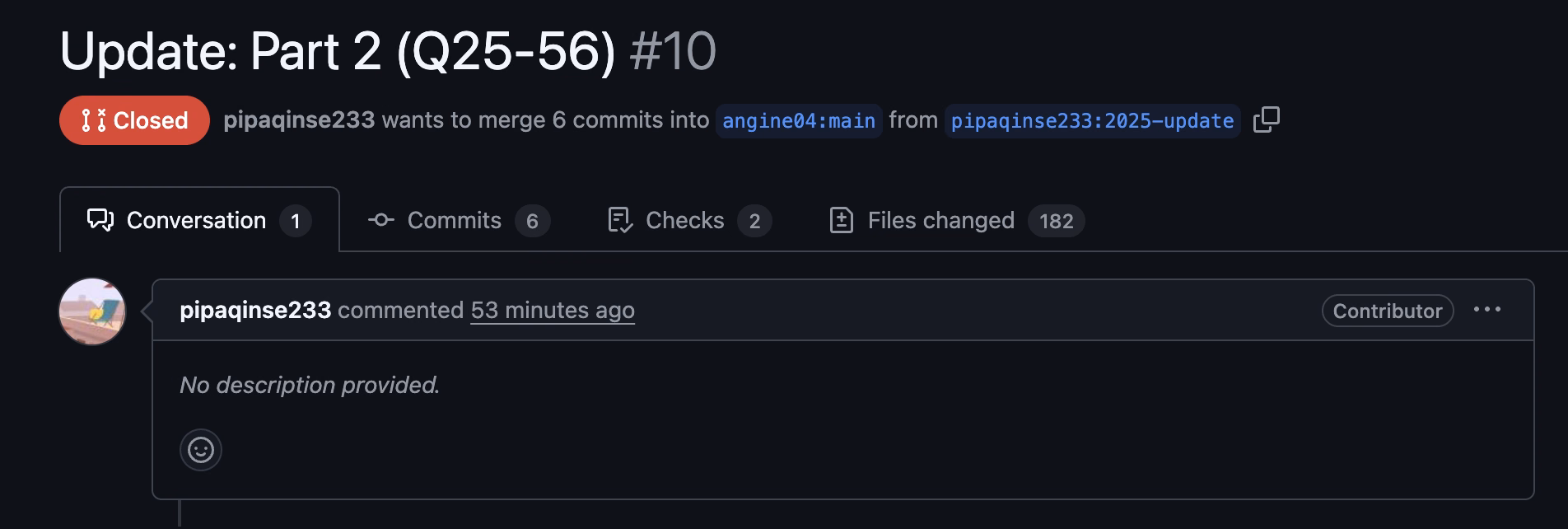Click the pipaqinse233 avatar thumbnail

92,311
